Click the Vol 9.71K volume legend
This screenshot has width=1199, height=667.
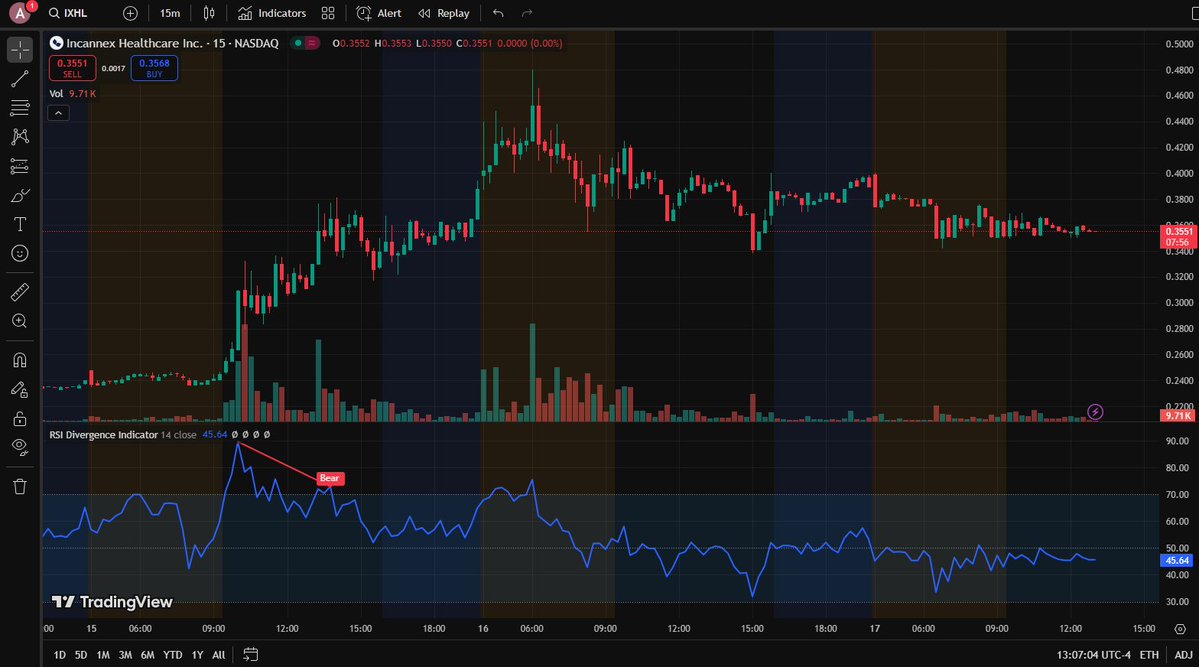(x=73, y=93)
